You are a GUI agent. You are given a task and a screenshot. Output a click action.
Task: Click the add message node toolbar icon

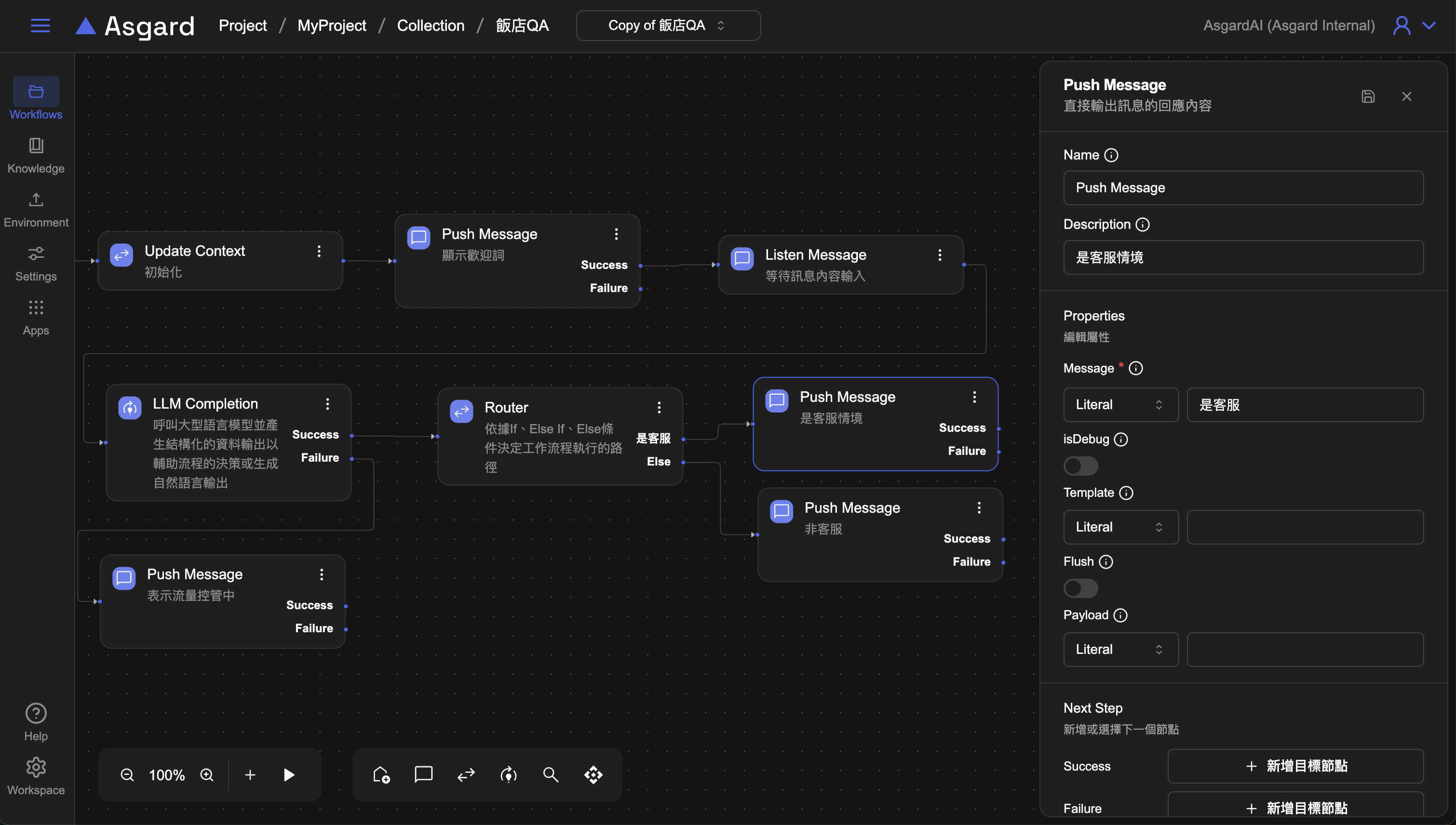(x=423, y=774)
